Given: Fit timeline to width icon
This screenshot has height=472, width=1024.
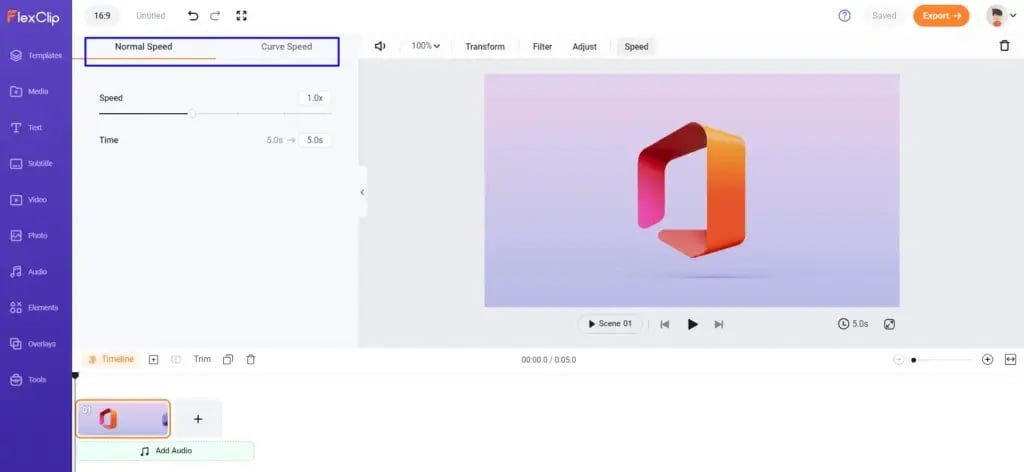Looking at the screenshot, I should coord(1010,359).
